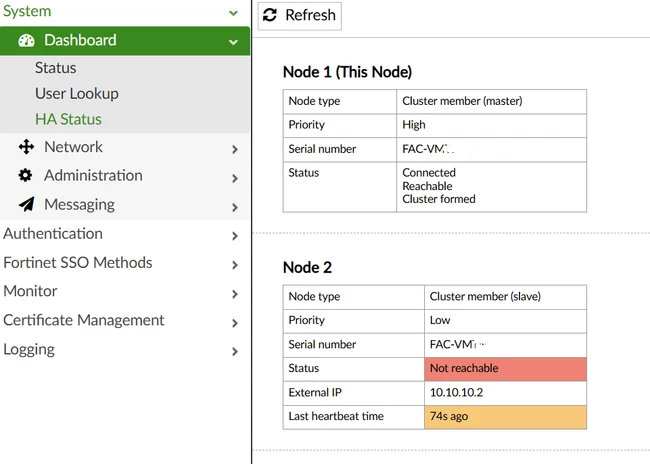Click Node 2 priority value 'Low'
650x464 pixels.
pos(440,320)
